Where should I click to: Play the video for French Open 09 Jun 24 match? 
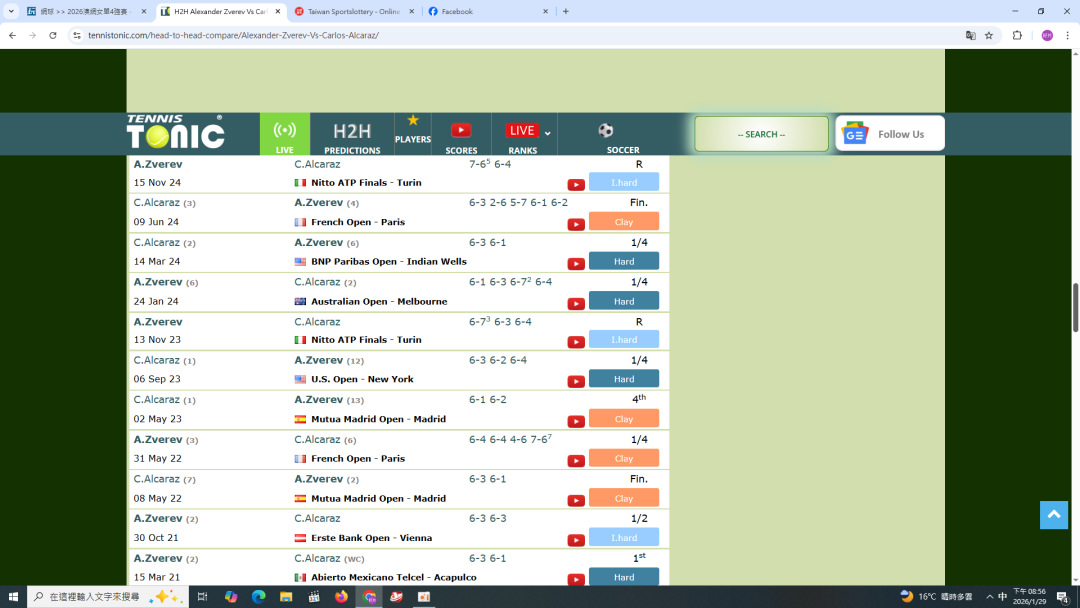[576, 224]
